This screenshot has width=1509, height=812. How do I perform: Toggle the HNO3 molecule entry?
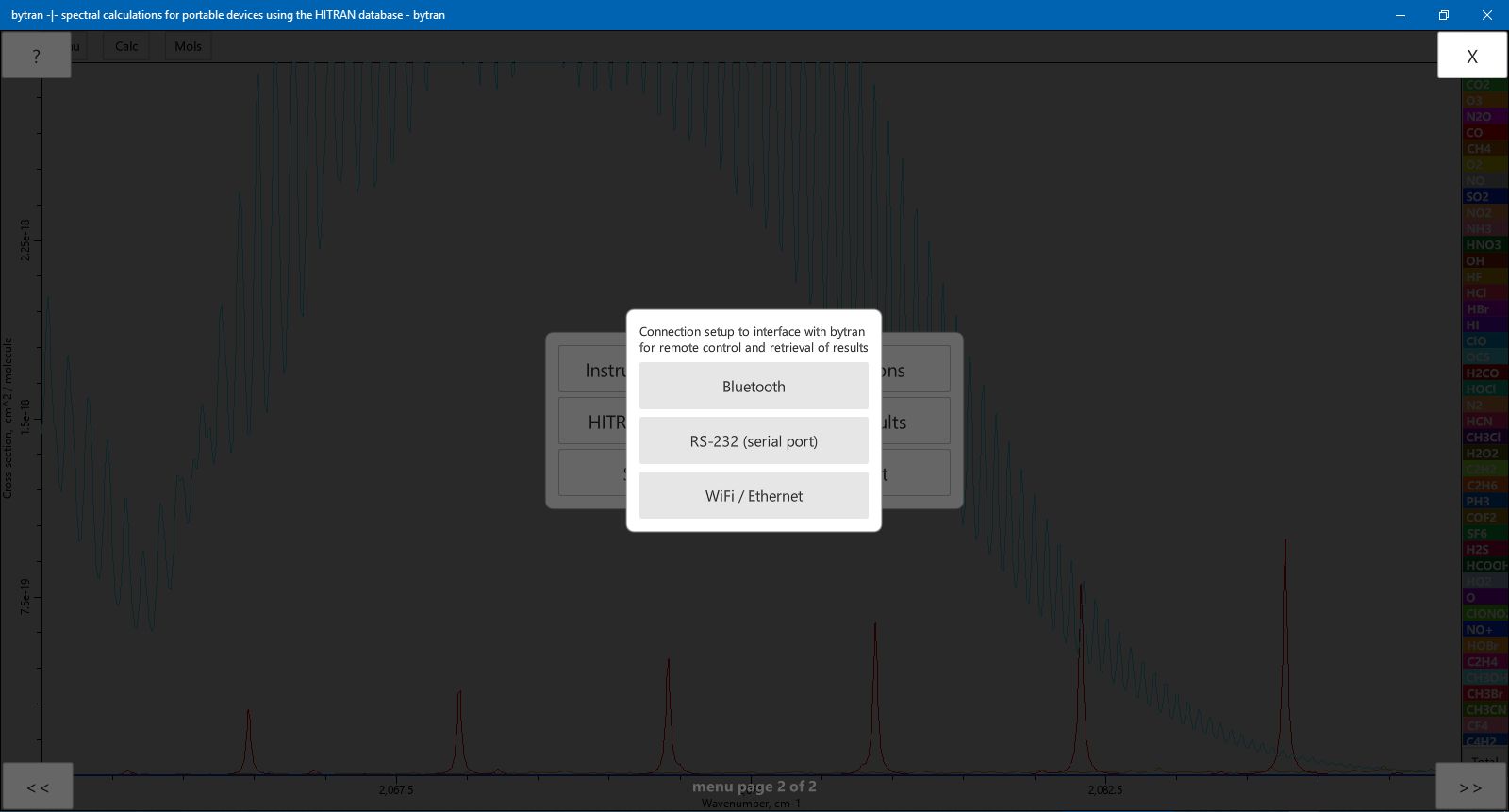pos(1484,245)
